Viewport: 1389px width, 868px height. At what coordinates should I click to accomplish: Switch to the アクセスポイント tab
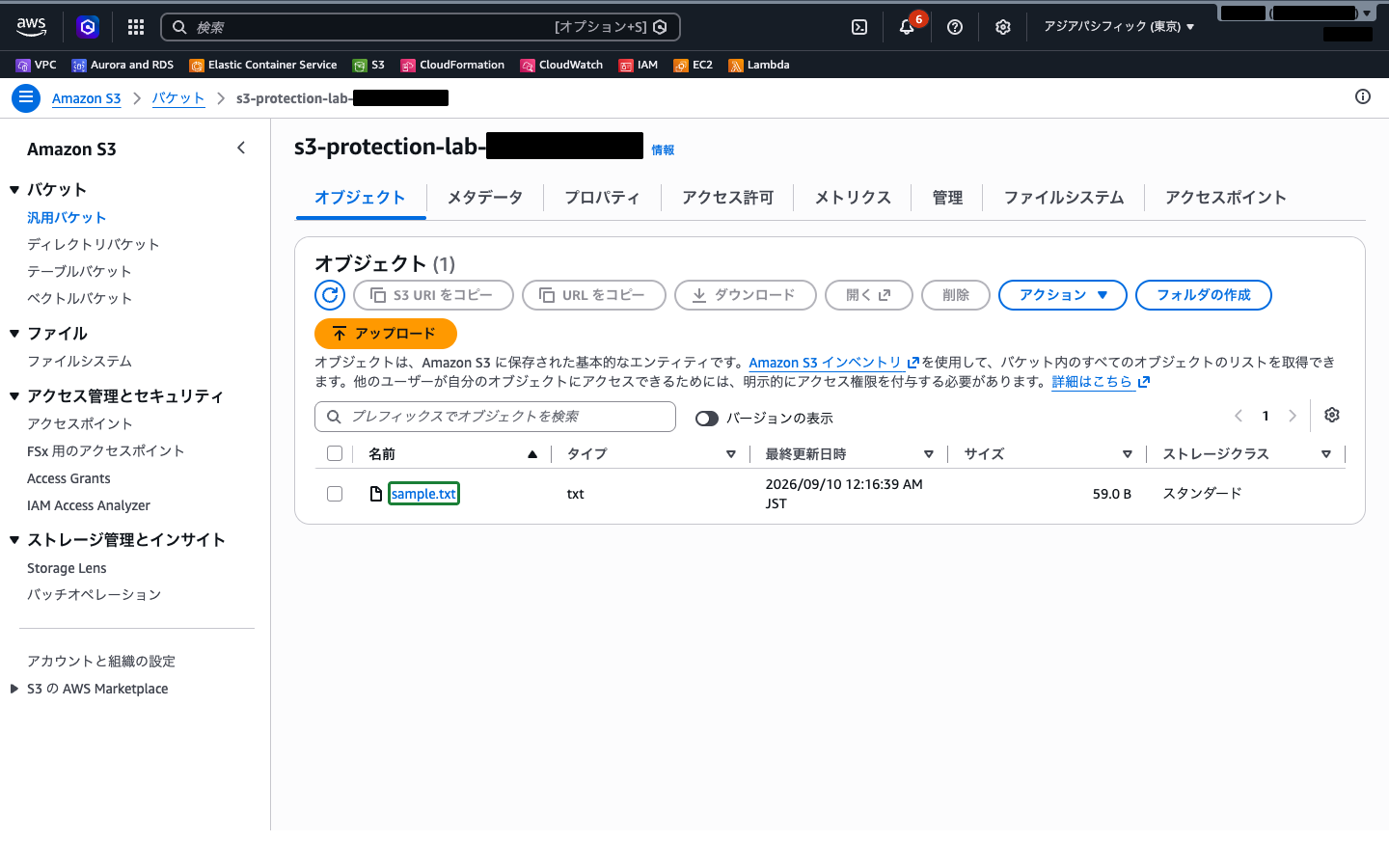1226,198
